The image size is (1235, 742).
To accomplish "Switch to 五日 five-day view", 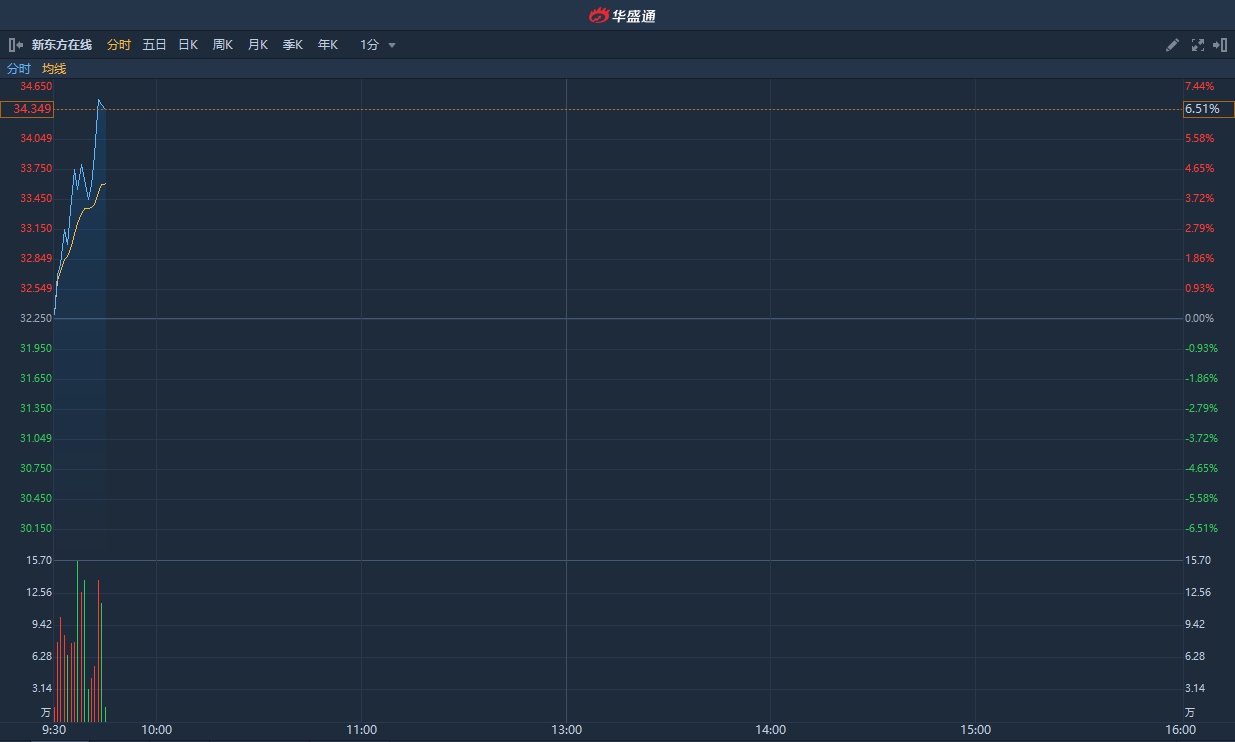I will point(154,45).
